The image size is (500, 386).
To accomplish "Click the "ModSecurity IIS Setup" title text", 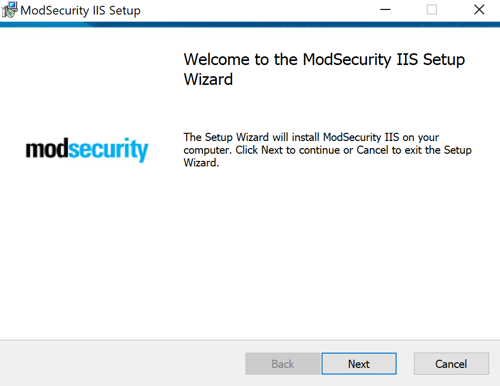I will [80, 11].
